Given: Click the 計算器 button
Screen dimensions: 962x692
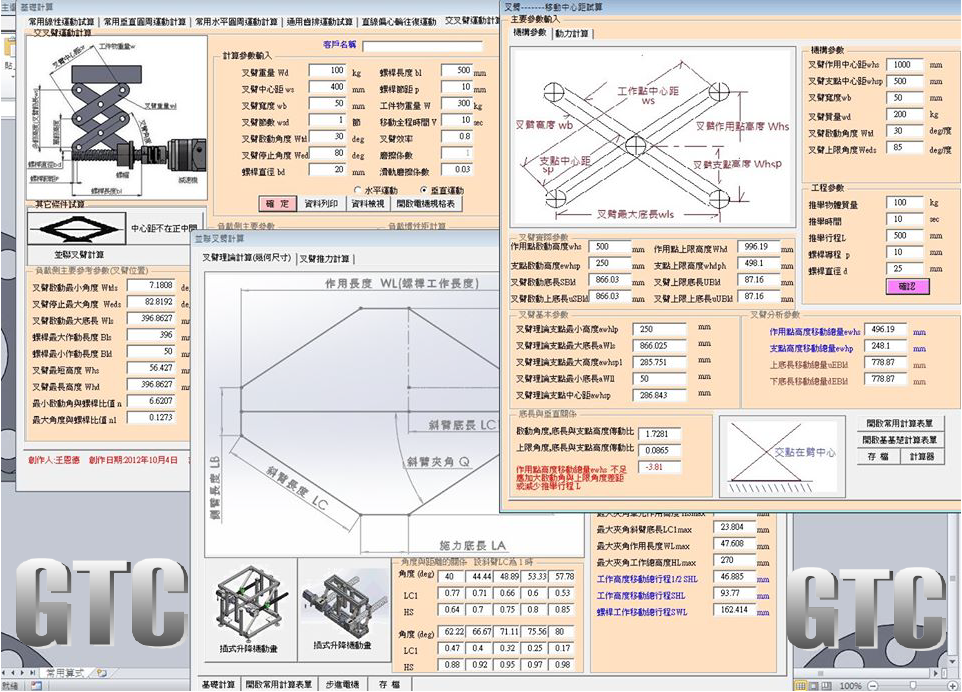Looking at the screenshot, I should coord(921,456).
